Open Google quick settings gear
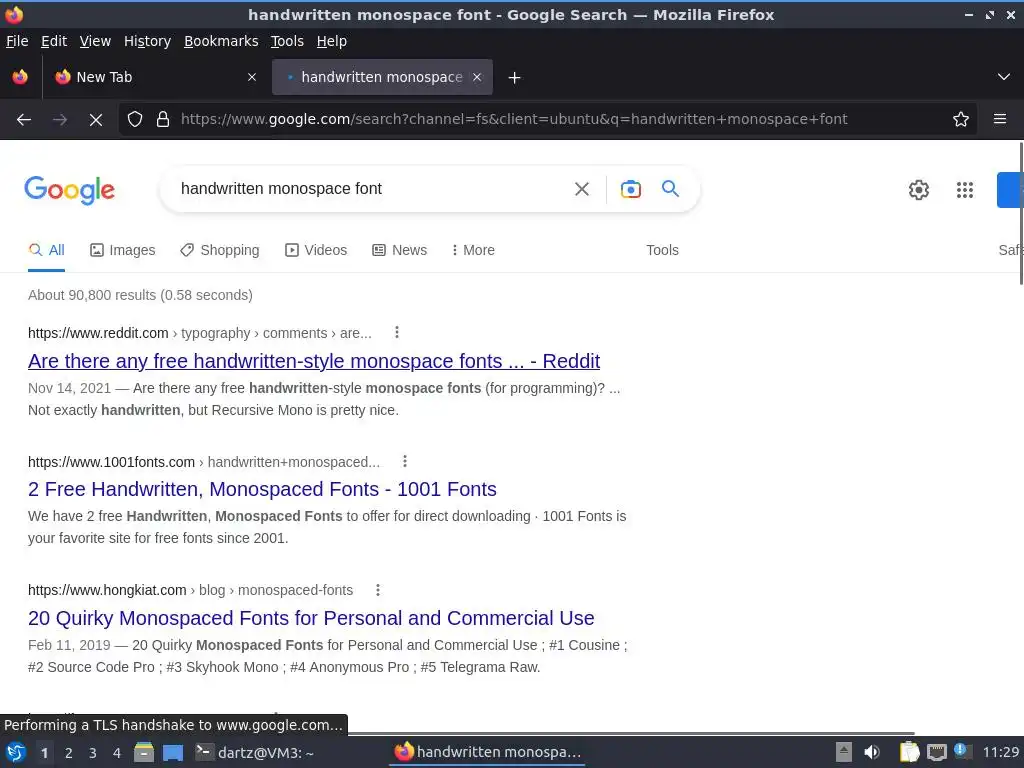 tap(918, 190)
